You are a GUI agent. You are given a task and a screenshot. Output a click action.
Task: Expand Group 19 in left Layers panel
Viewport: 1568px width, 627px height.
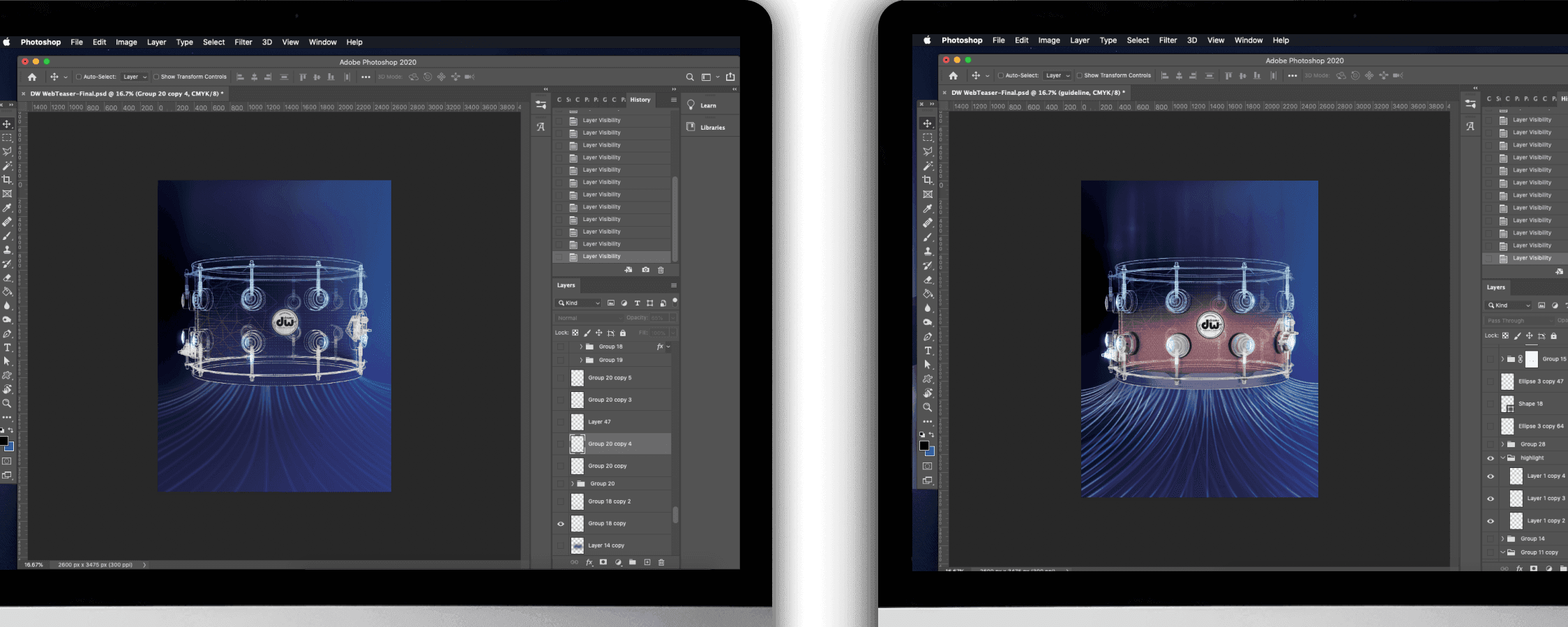pyautogui.click(x=581, y=360)
